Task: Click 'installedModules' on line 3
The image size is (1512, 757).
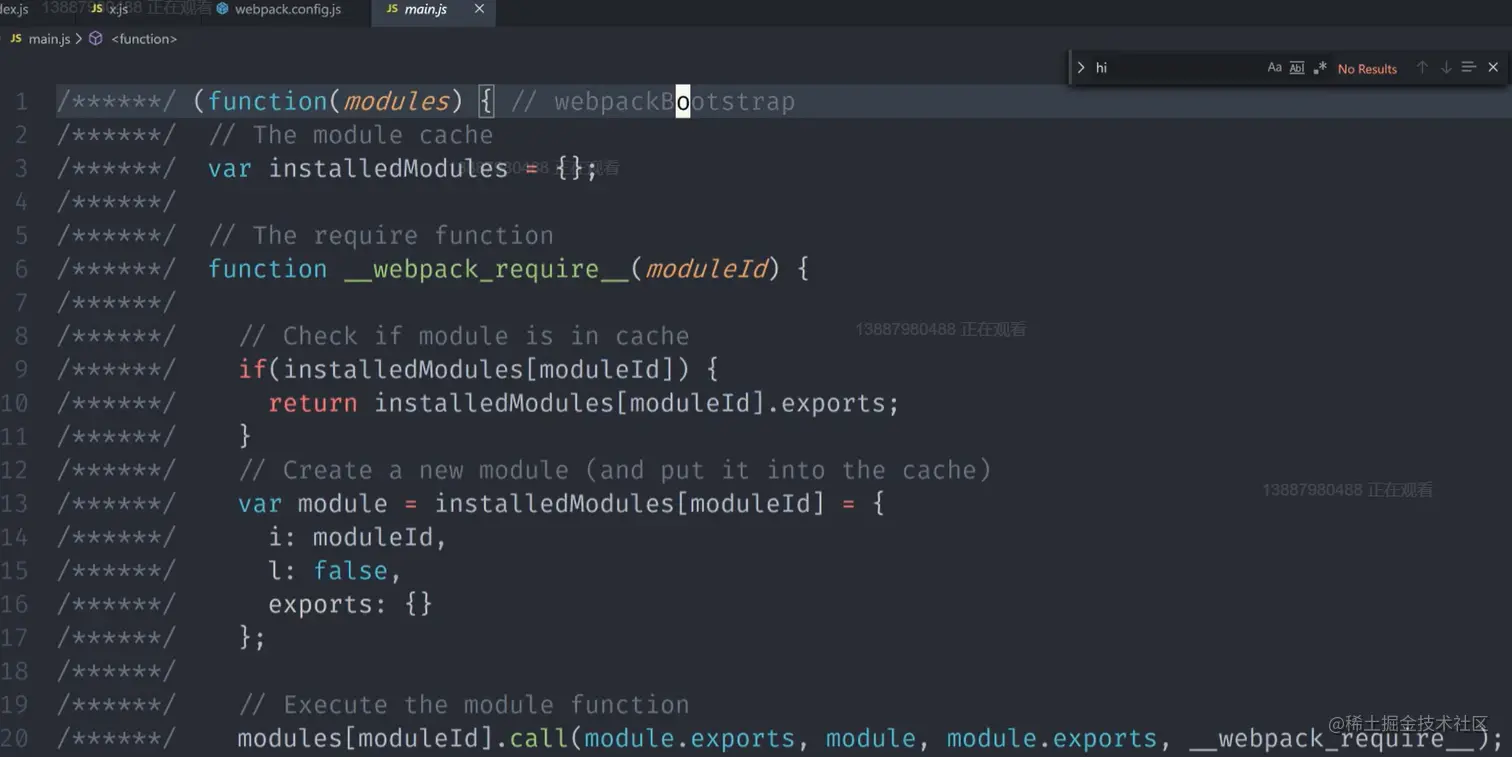Action: click(388, 168)
